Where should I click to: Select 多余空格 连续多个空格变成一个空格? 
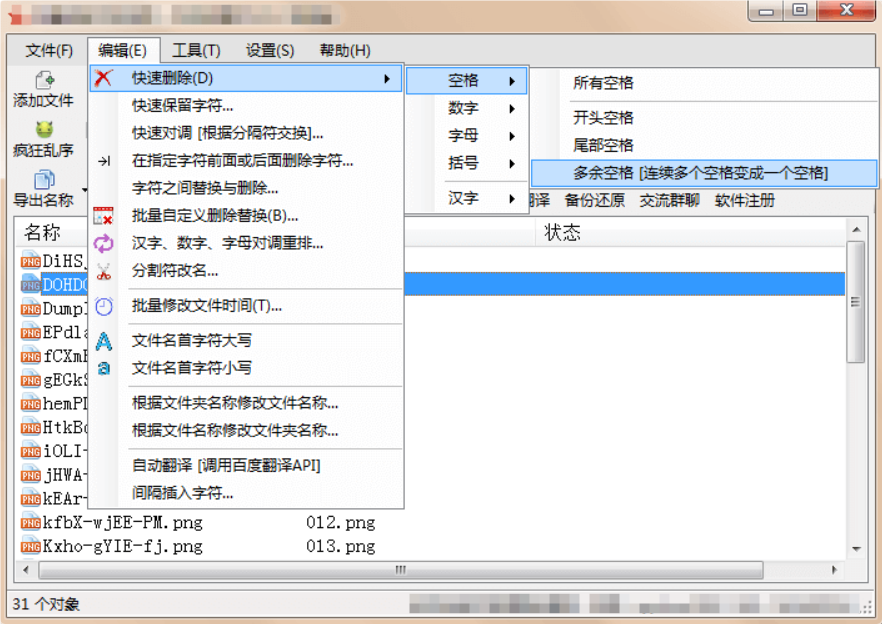click(x=704, y=173)
